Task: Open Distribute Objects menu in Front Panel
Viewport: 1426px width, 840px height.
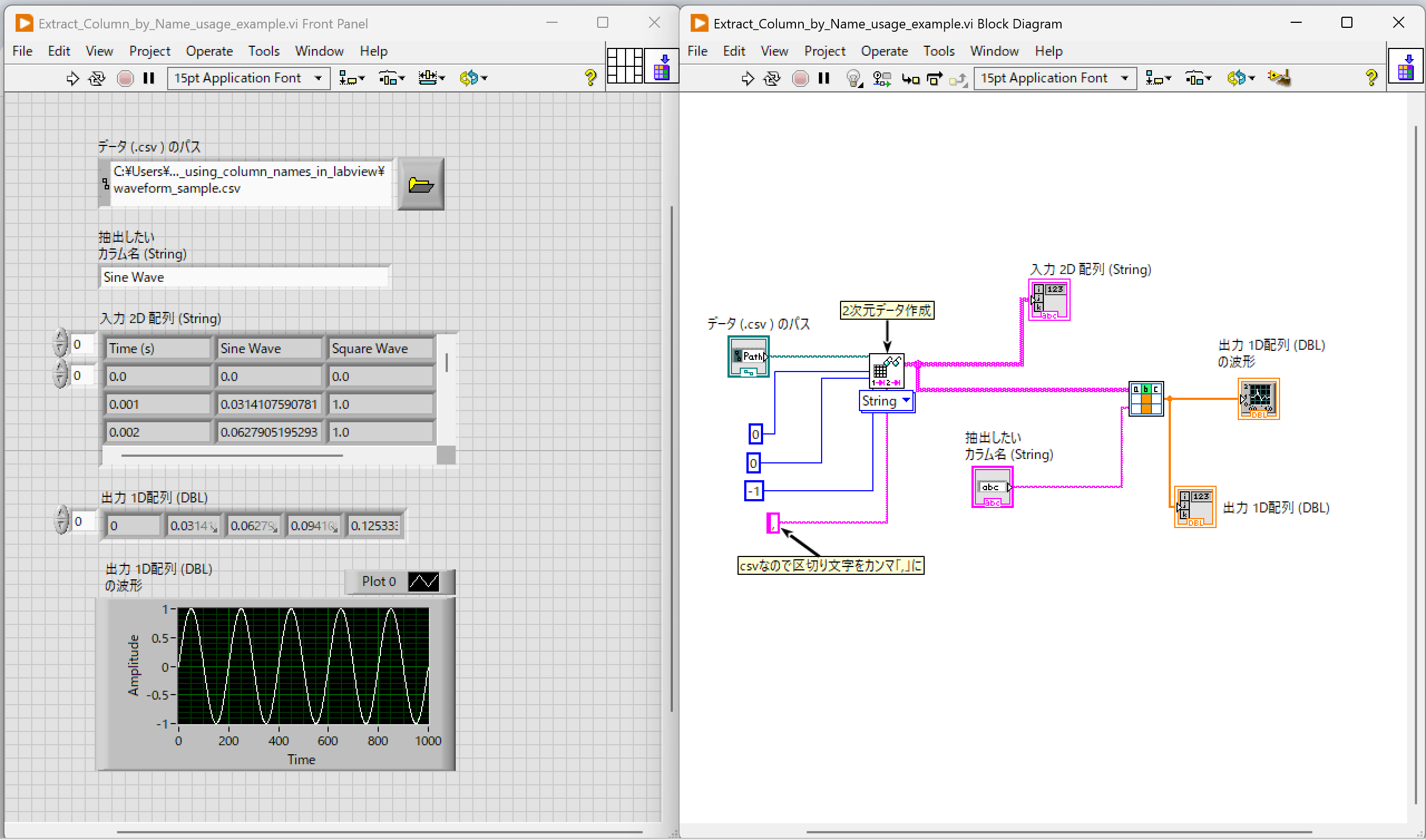Action: click(392, 78)
